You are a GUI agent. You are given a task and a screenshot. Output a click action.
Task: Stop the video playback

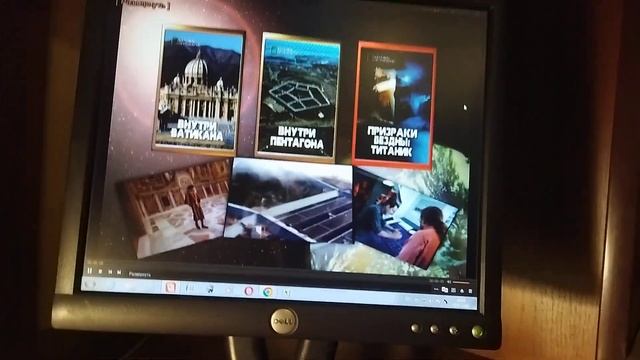pos(100,271)
